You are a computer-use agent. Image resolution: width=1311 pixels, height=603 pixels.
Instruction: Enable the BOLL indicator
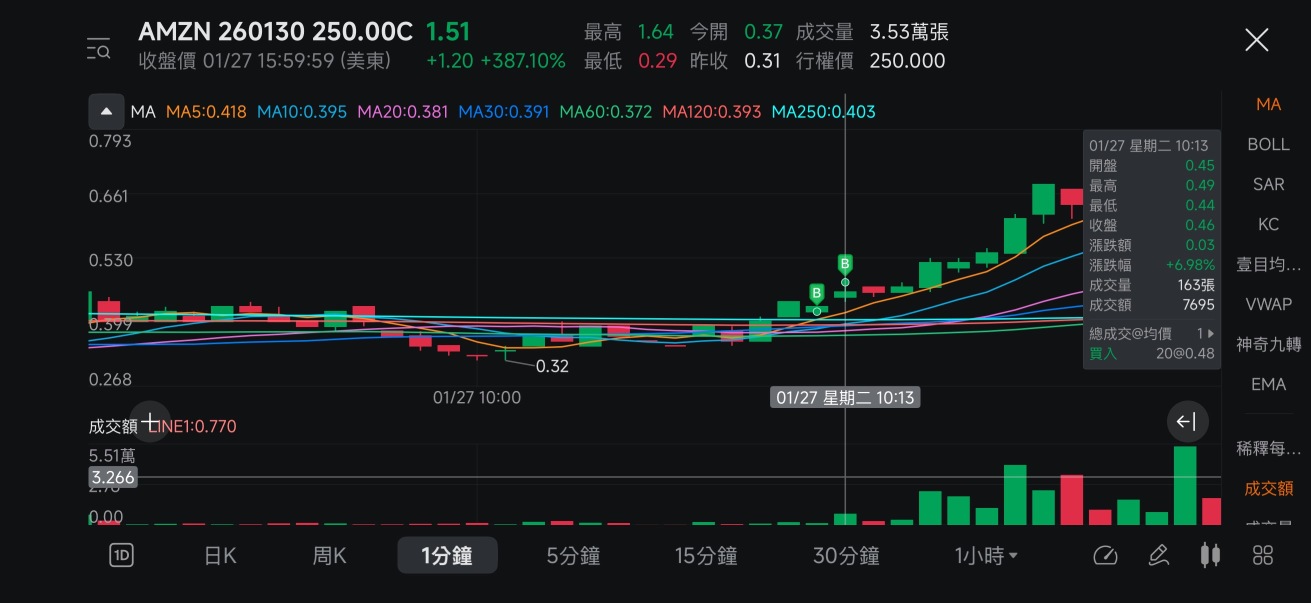[1268, 144]
